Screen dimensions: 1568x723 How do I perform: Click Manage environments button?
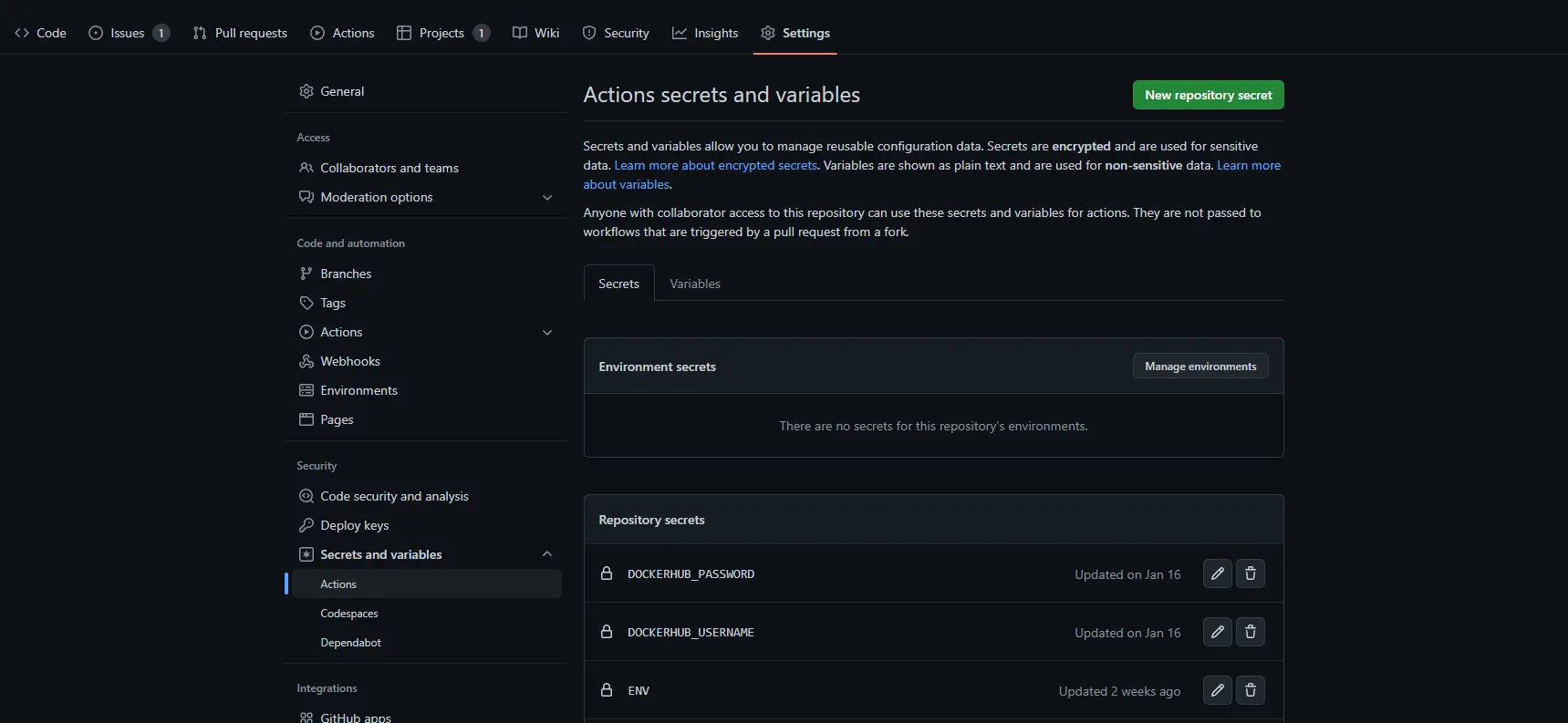(1199, 367)
